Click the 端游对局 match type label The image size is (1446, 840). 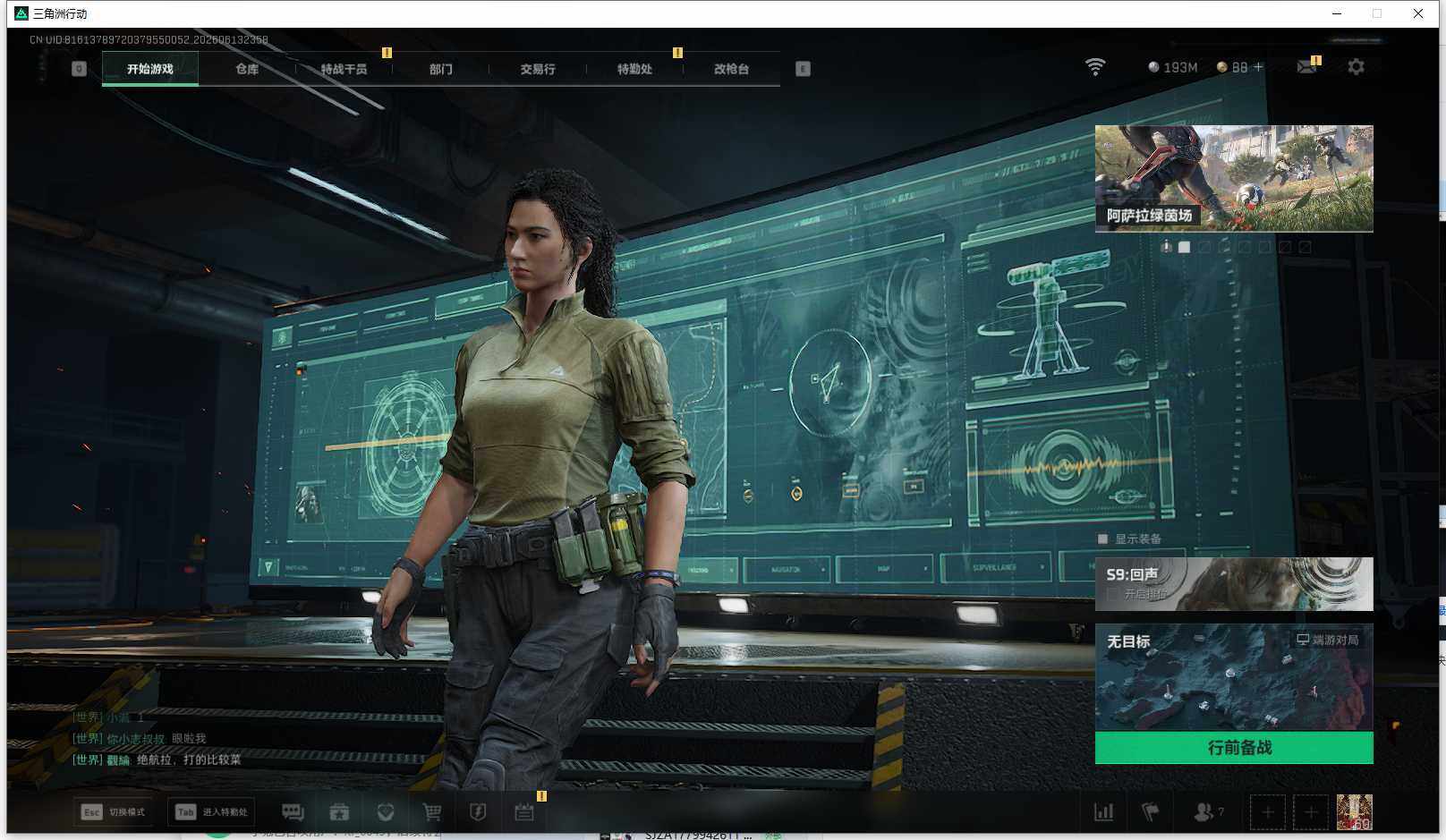[1328, 640]
